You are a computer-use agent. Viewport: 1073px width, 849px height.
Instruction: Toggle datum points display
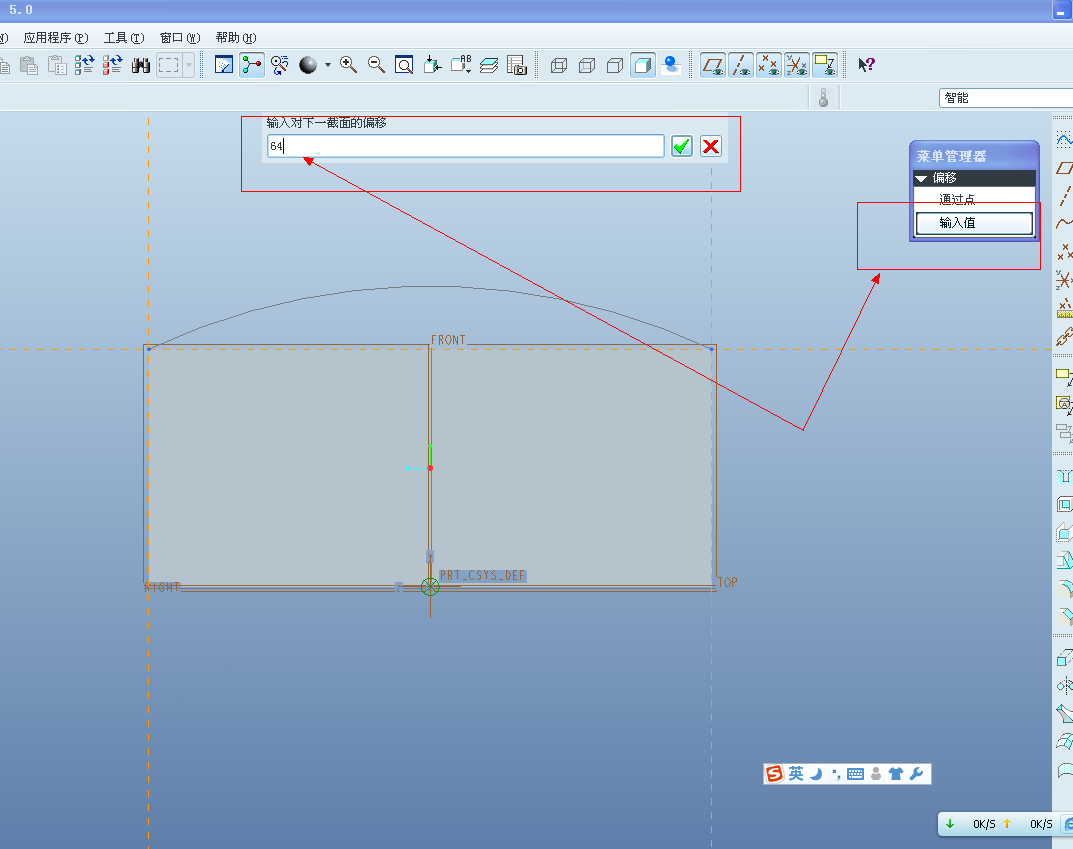point(769,65)
